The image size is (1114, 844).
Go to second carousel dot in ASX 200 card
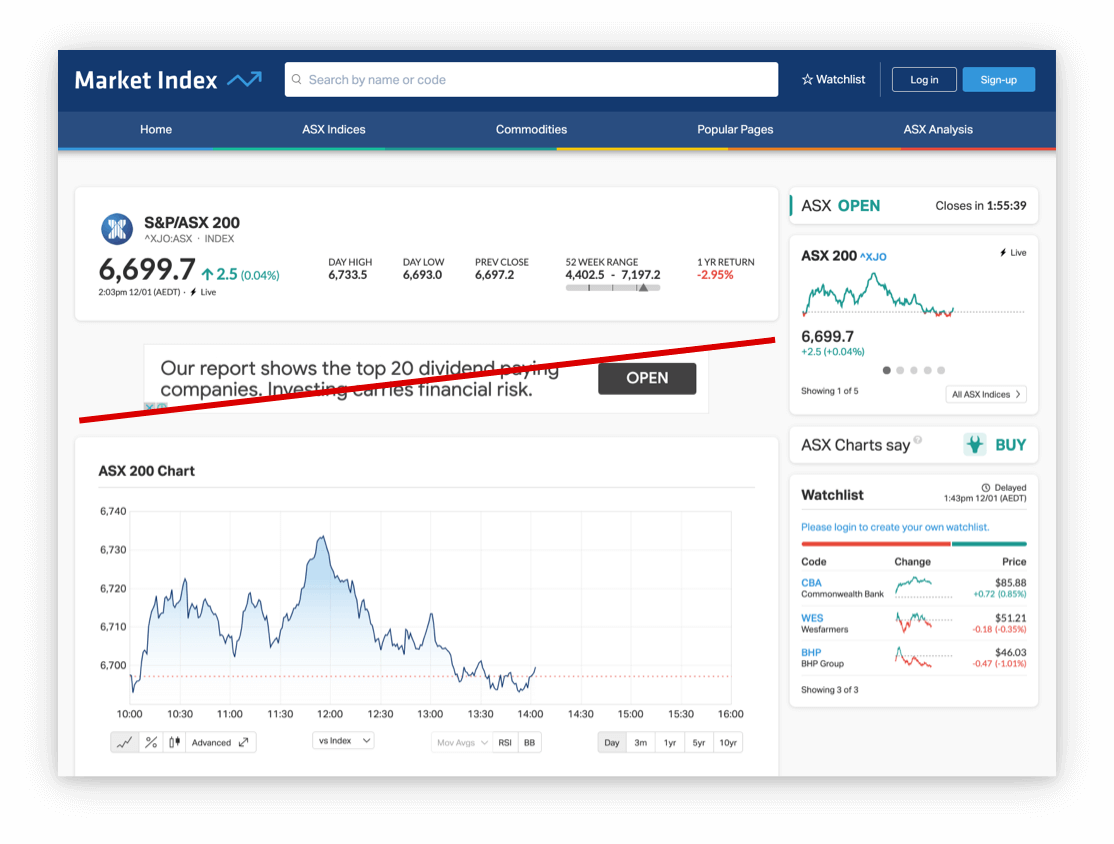tap(900, 370)
